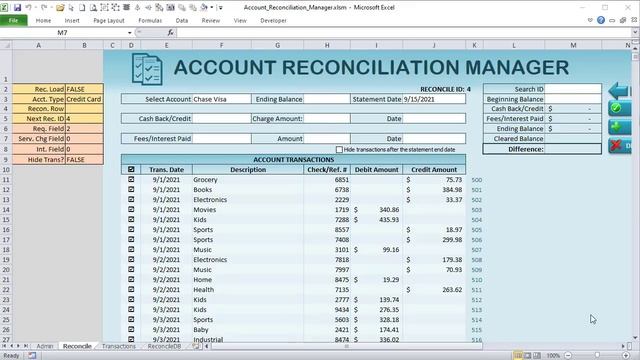
Task: Open the Undo history dropdown arrow
Action: click(35, 7)
